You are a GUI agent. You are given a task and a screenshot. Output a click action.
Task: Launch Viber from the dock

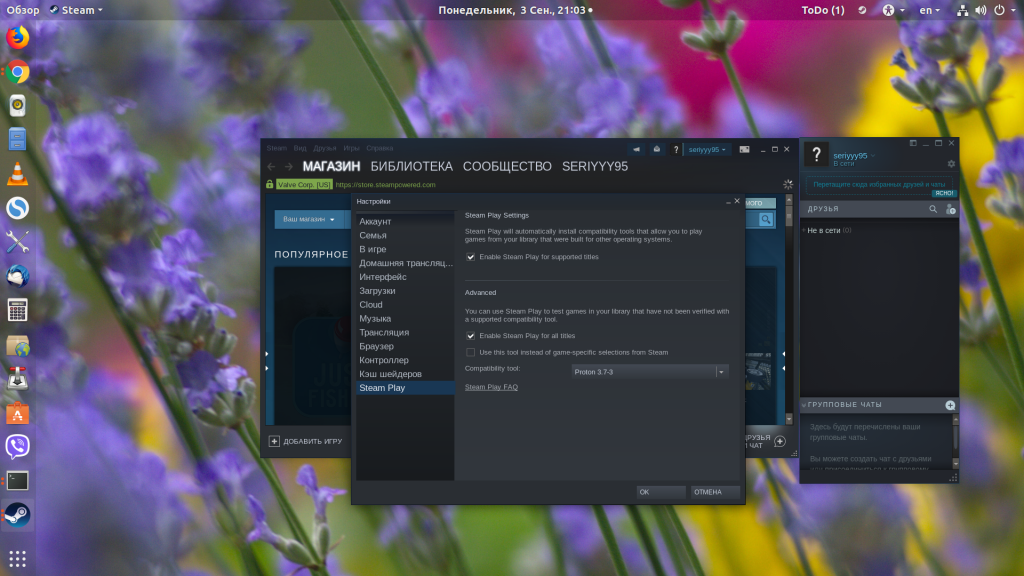18,446
